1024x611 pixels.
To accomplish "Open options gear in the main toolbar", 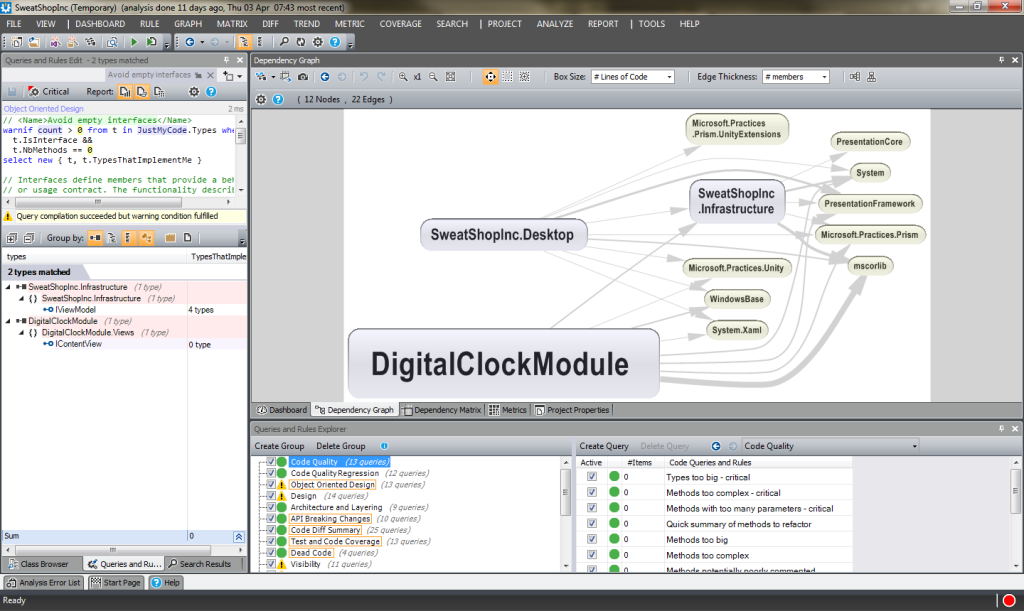I will 317,42.
